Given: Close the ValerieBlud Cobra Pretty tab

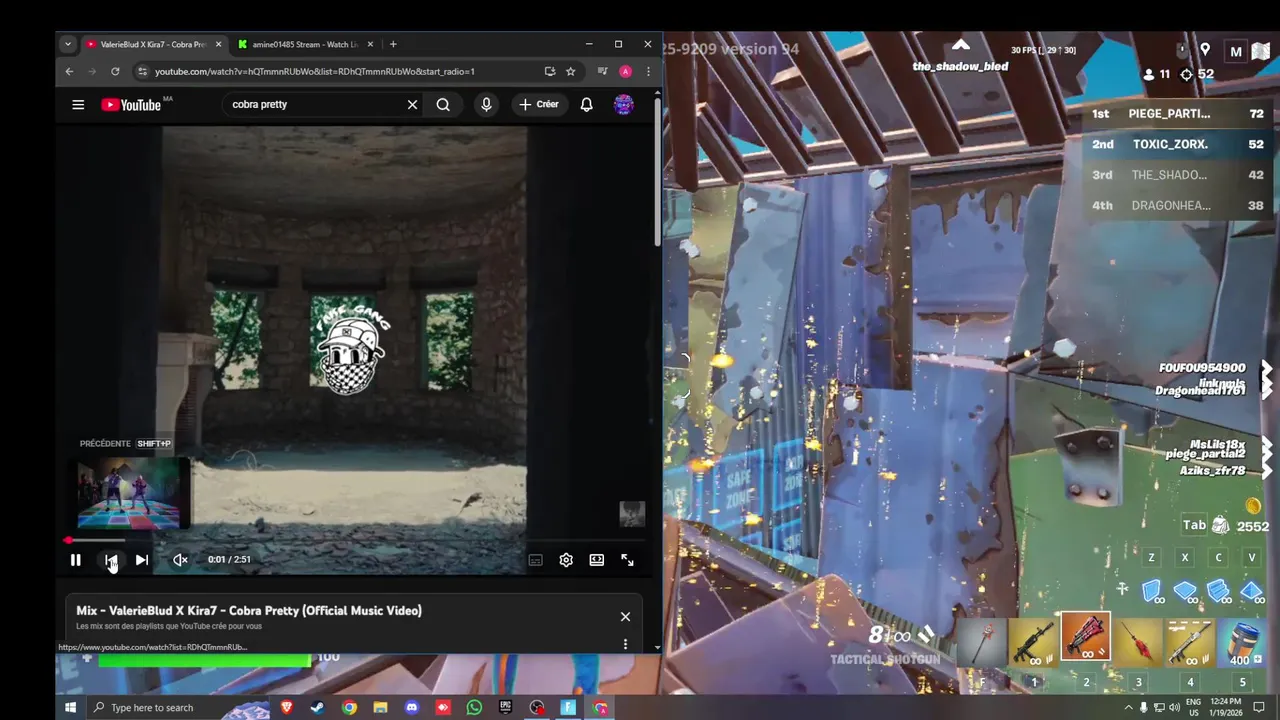Looking at the screenshot, I should [218, 44].
